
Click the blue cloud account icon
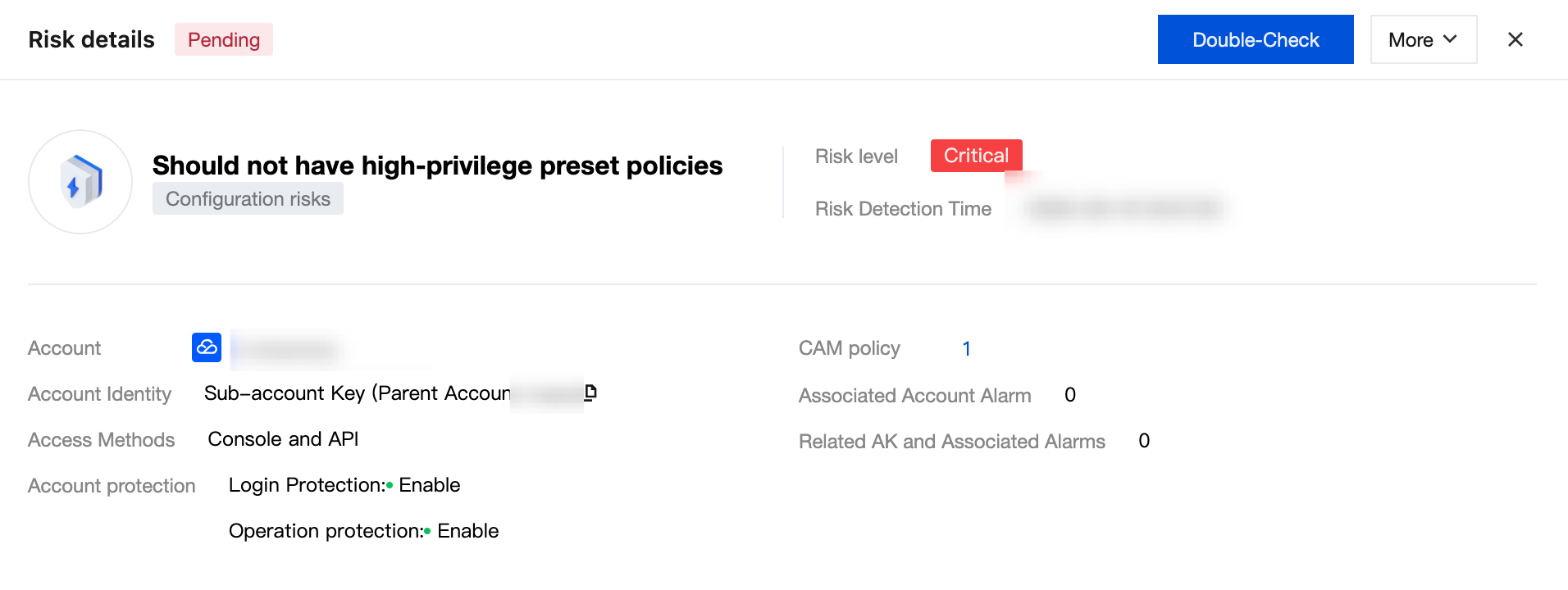click(x=207, y=347)
